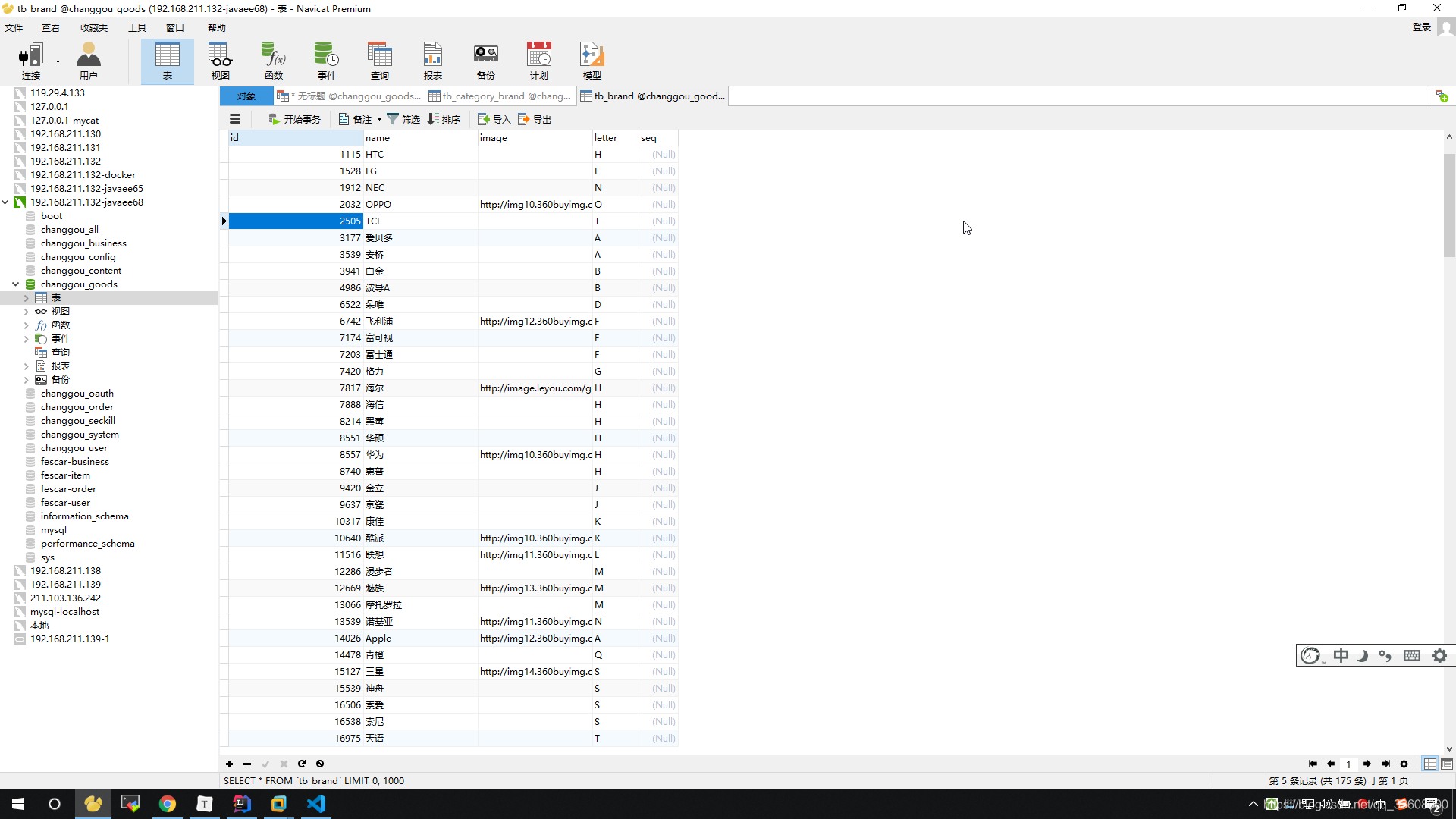Go to next page of records
Viewport: 1456px width, 819px height.
1367,764
